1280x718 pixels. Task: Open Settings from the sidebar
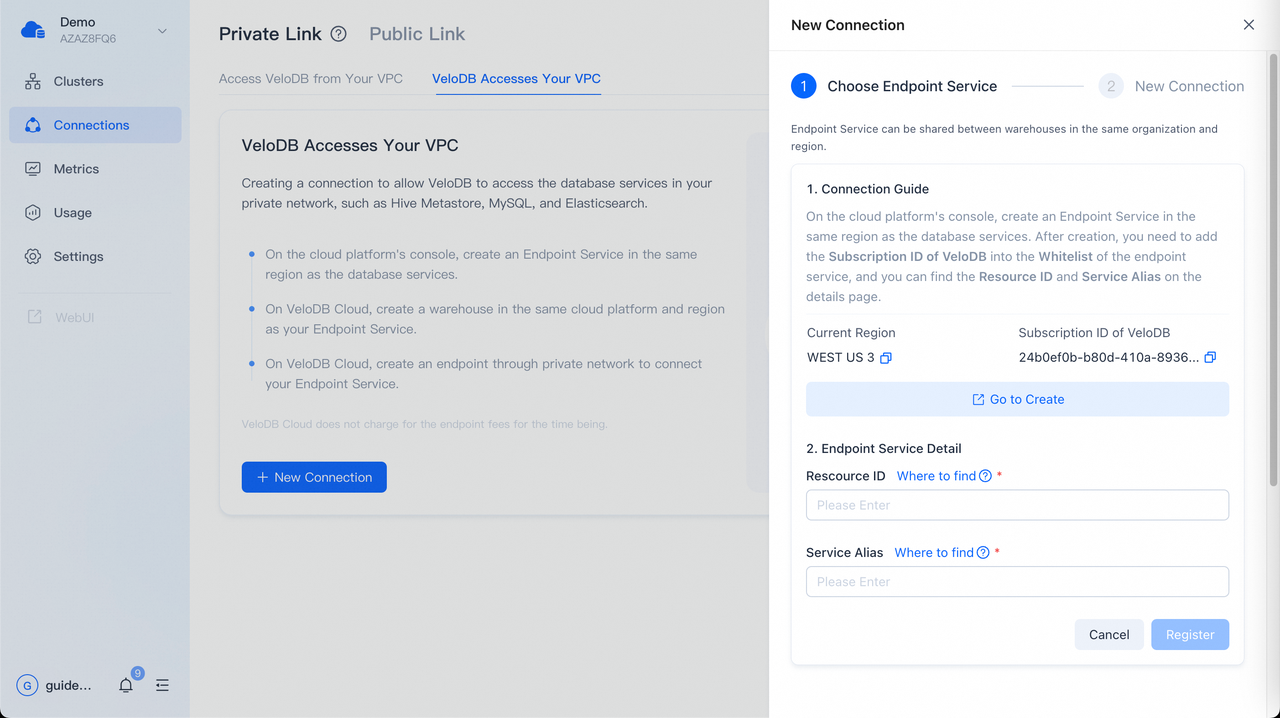click(78, 257)
